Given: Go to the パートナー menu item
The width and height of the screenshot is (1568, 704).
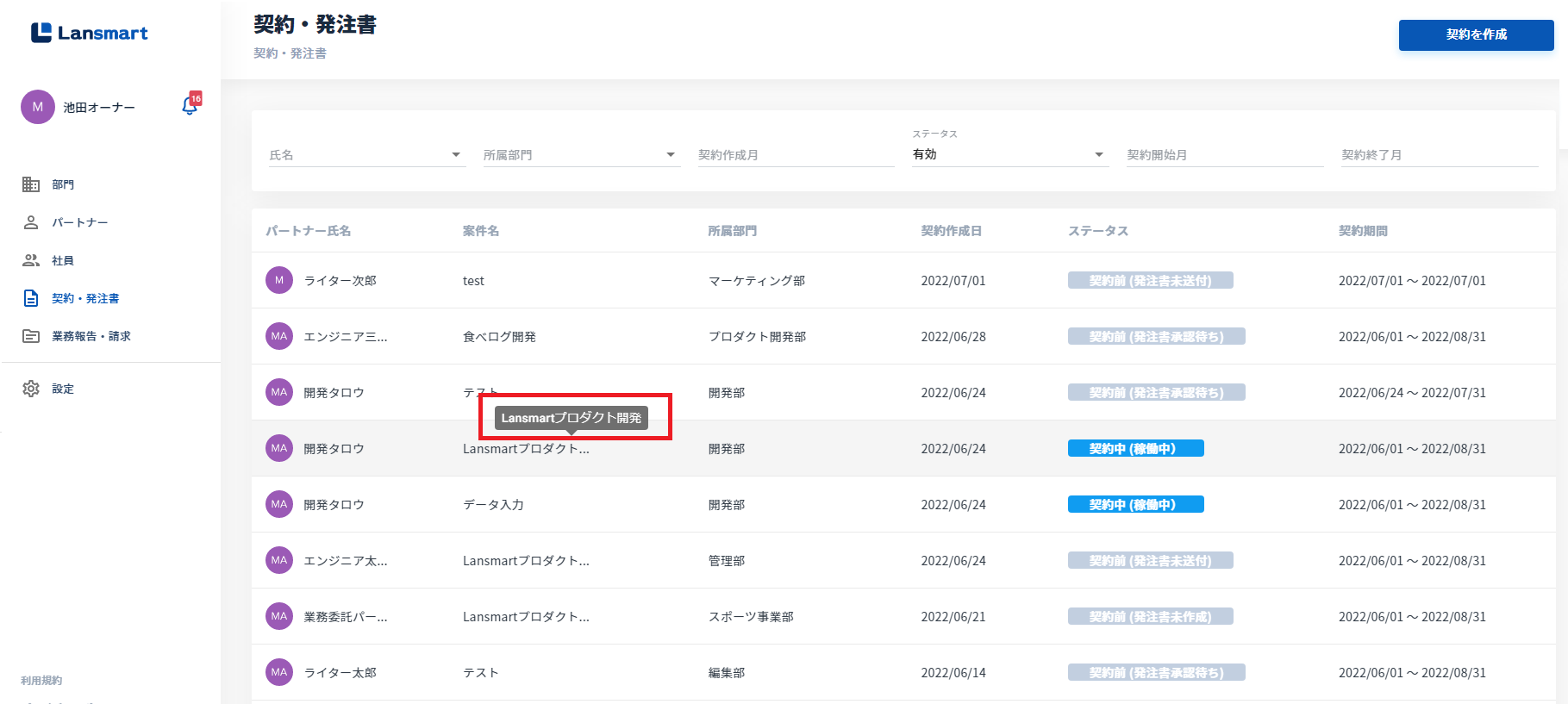Looking at the screenshot, I should (79, 222).
